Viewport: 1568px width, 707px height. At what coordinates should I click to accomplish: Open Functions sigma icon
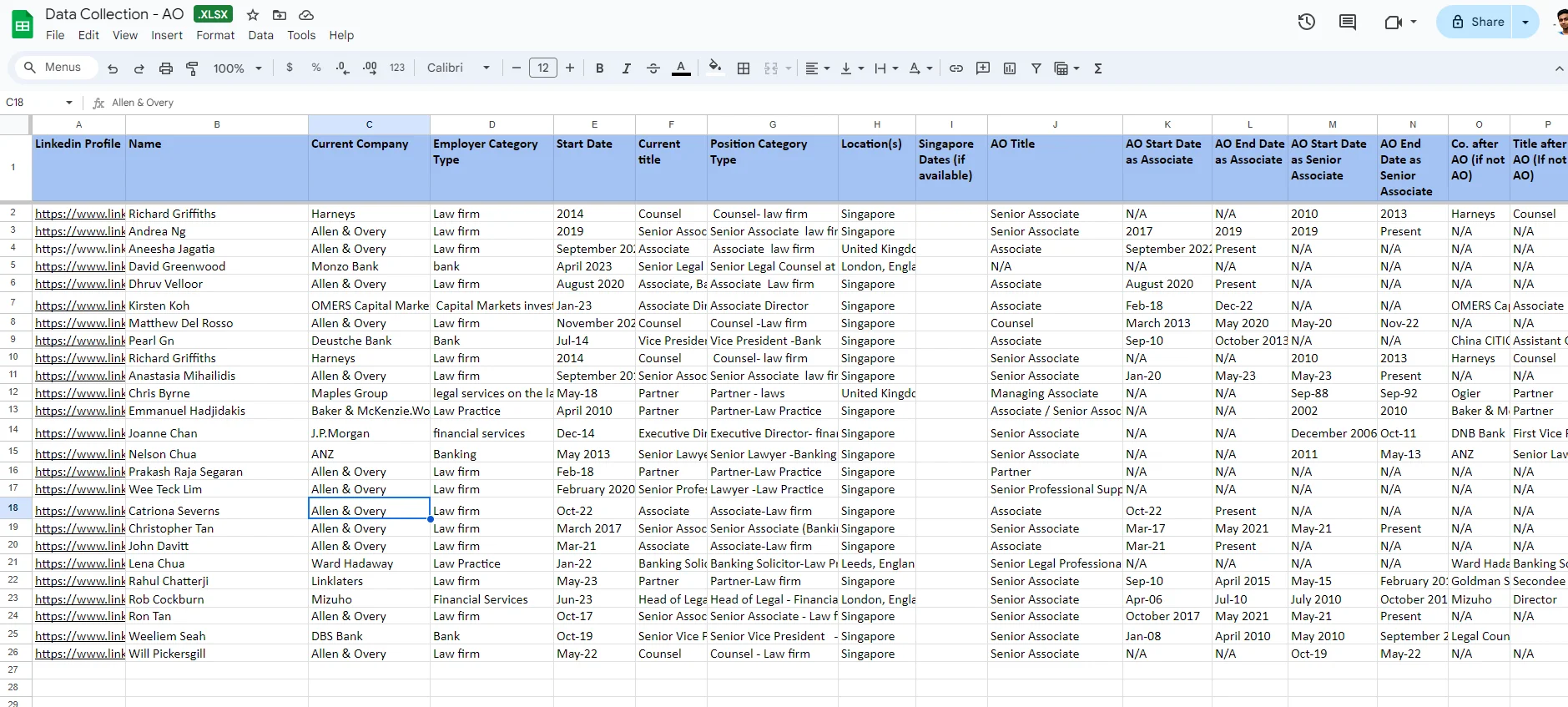(1098, 68)
